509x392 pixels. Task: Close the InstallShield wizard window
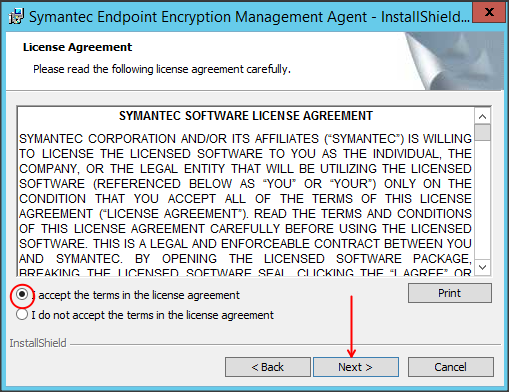click(x=489, y=12)
